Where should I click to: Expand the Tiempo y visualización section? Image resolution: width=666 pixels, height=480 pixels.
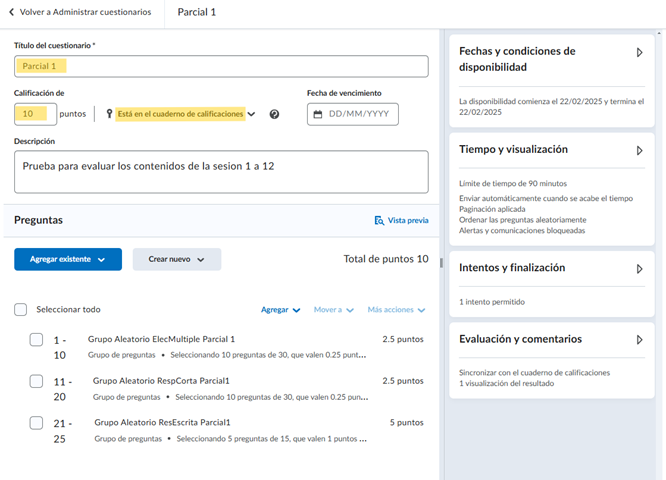639,150
